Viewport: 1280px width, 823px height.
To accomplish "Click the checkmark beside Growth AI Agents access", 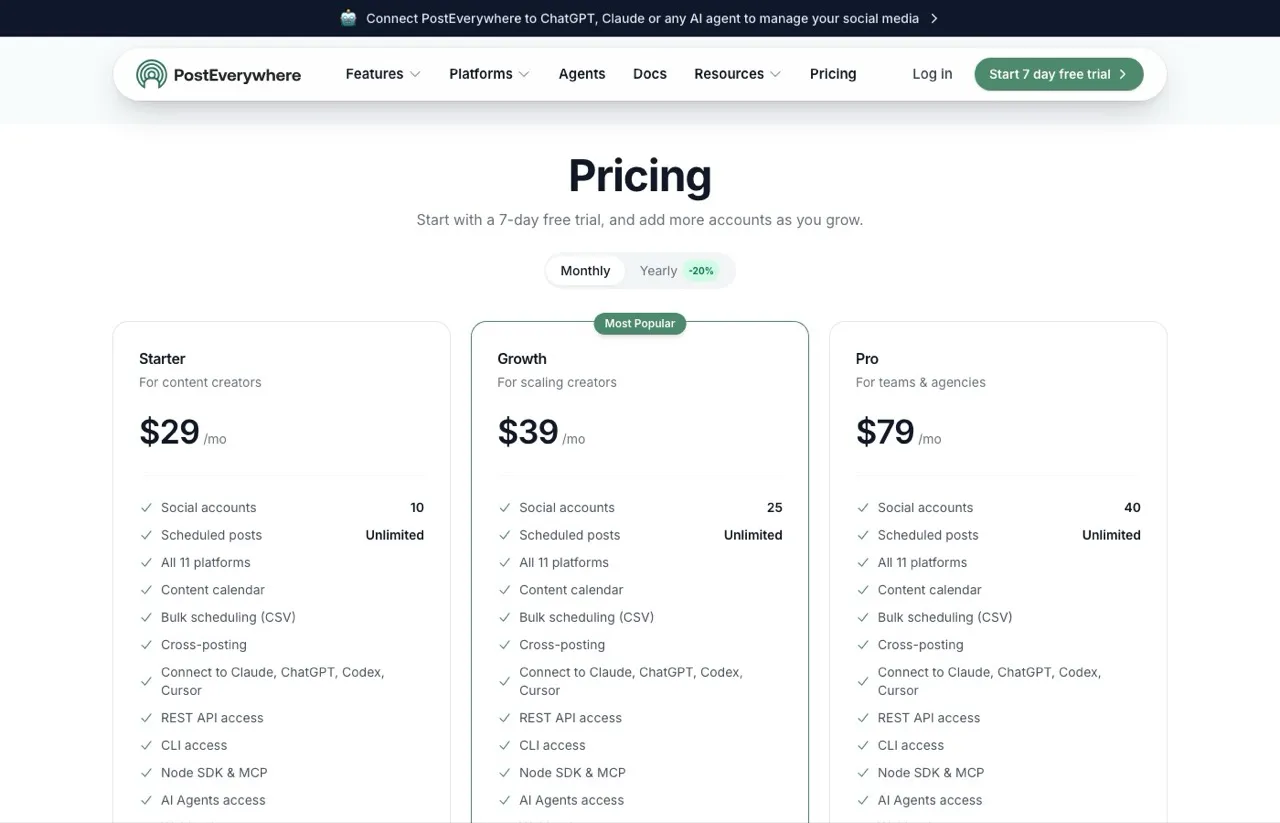I will 505,800.
